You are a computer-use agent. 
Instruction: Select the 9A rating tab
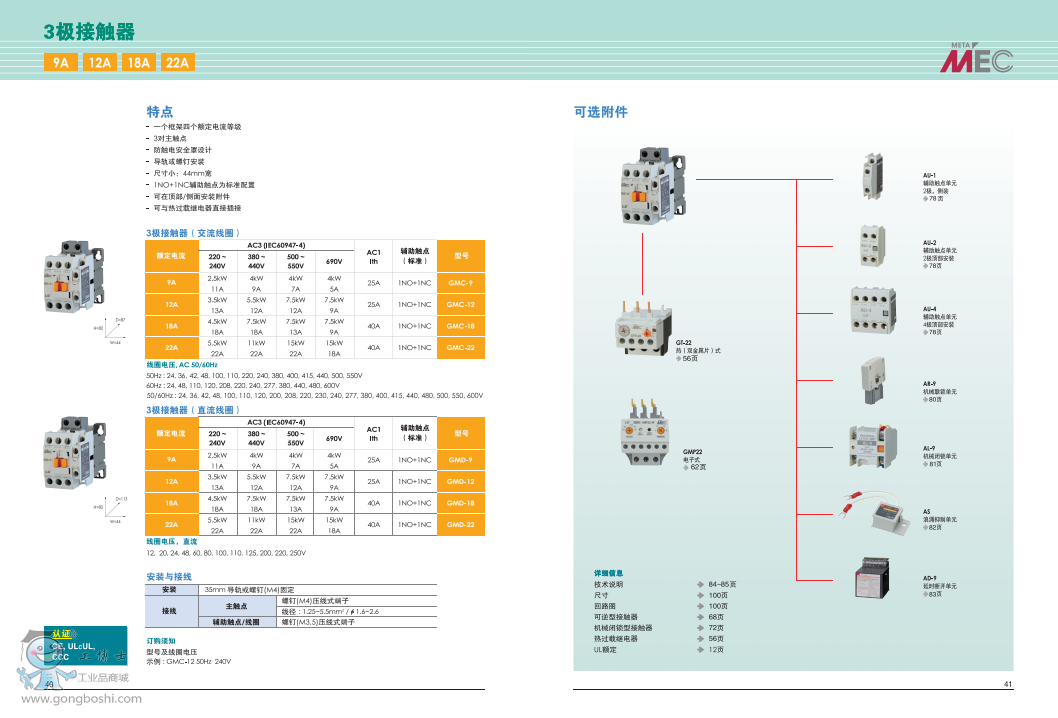(x=62, y=62)
